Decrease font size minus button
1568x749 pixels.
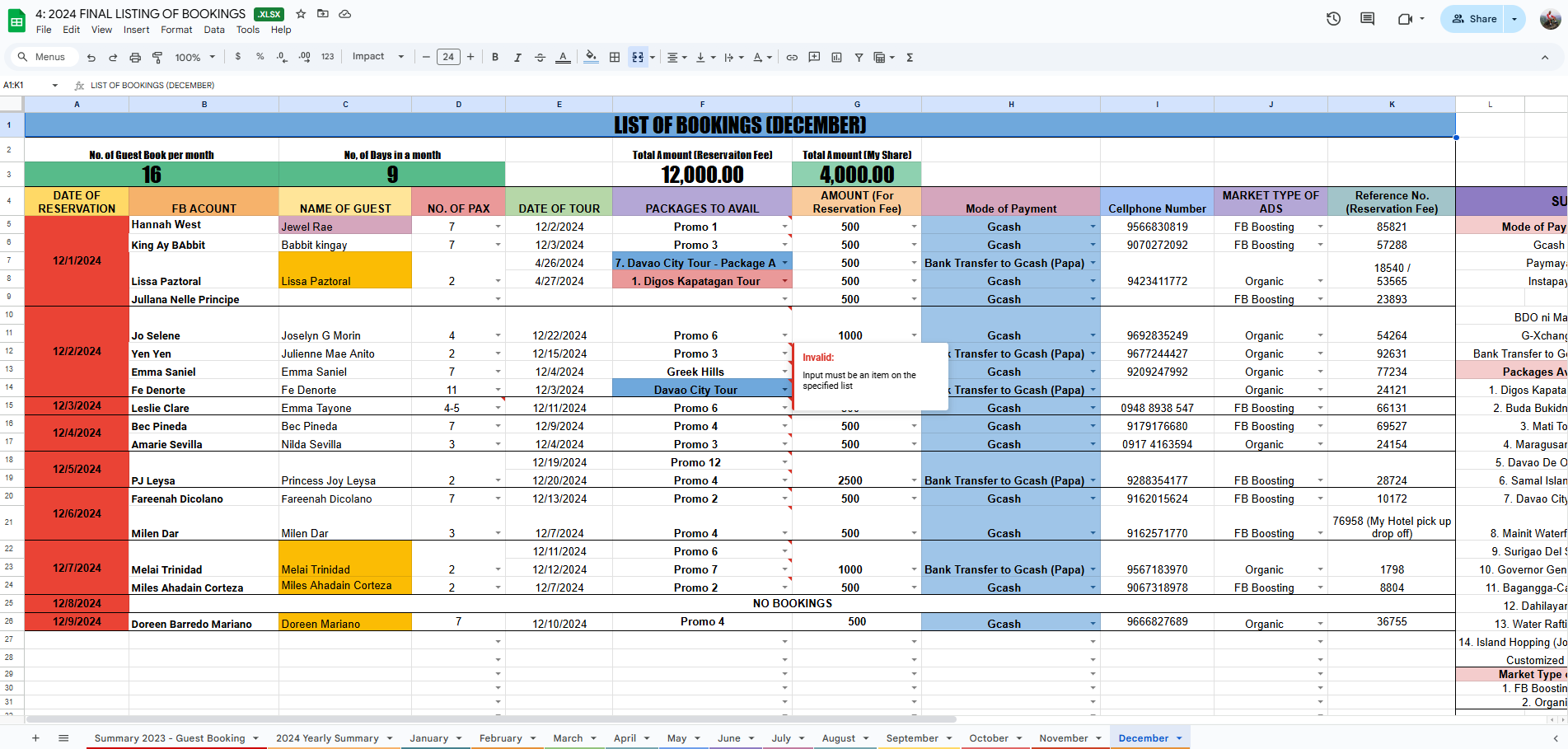pos(426,57)
